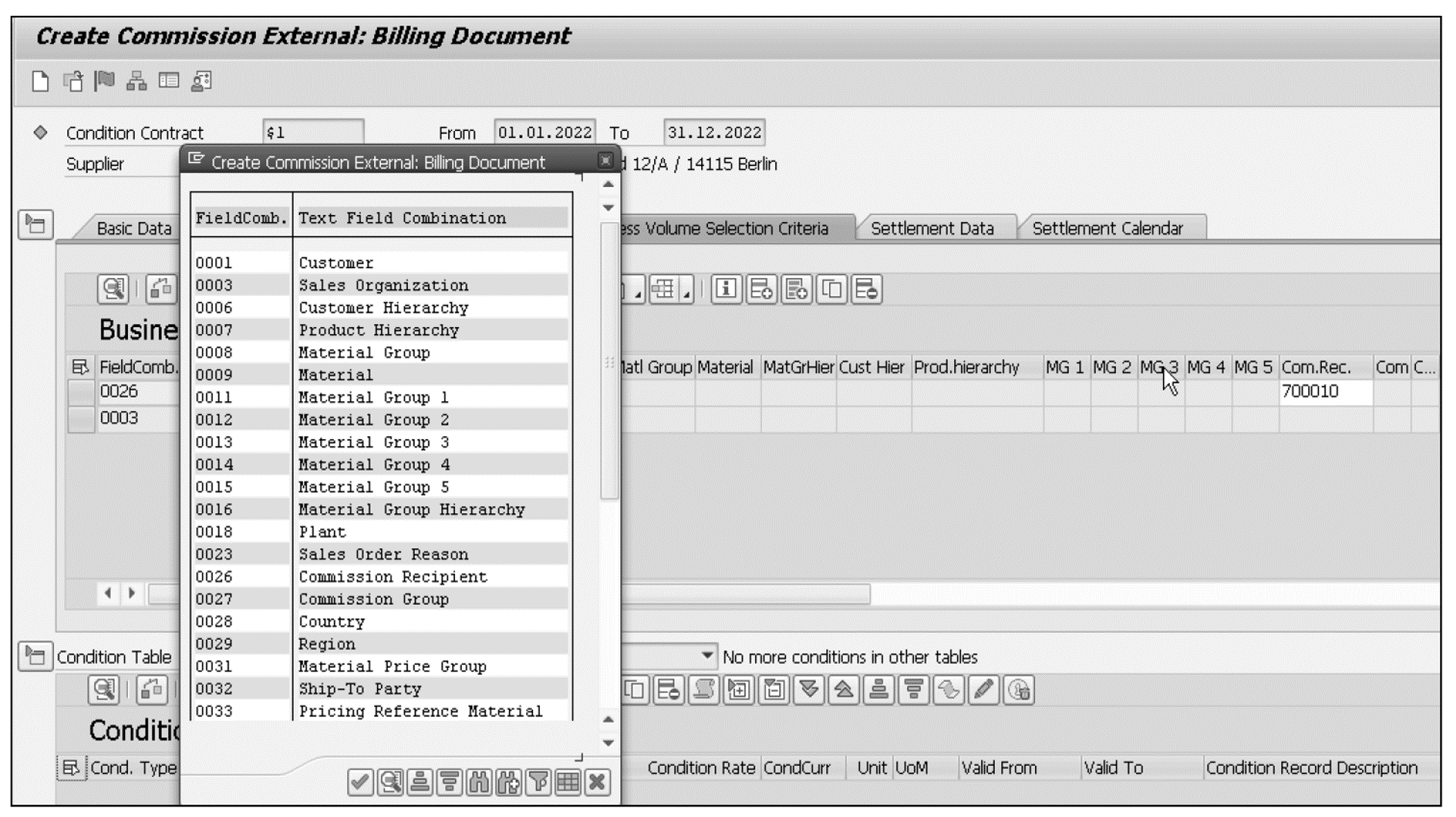Screen dimensions: 1456x817
Task: Switch to the Settlement Data tab
Action: [935, 229]
